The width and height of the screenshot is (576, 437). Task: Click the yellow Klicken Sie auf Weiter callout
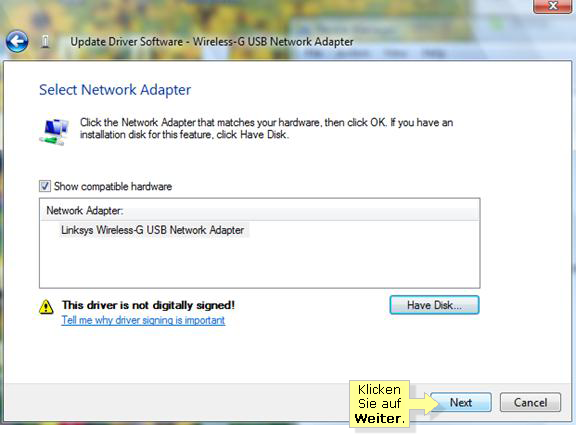coord(379,404)
